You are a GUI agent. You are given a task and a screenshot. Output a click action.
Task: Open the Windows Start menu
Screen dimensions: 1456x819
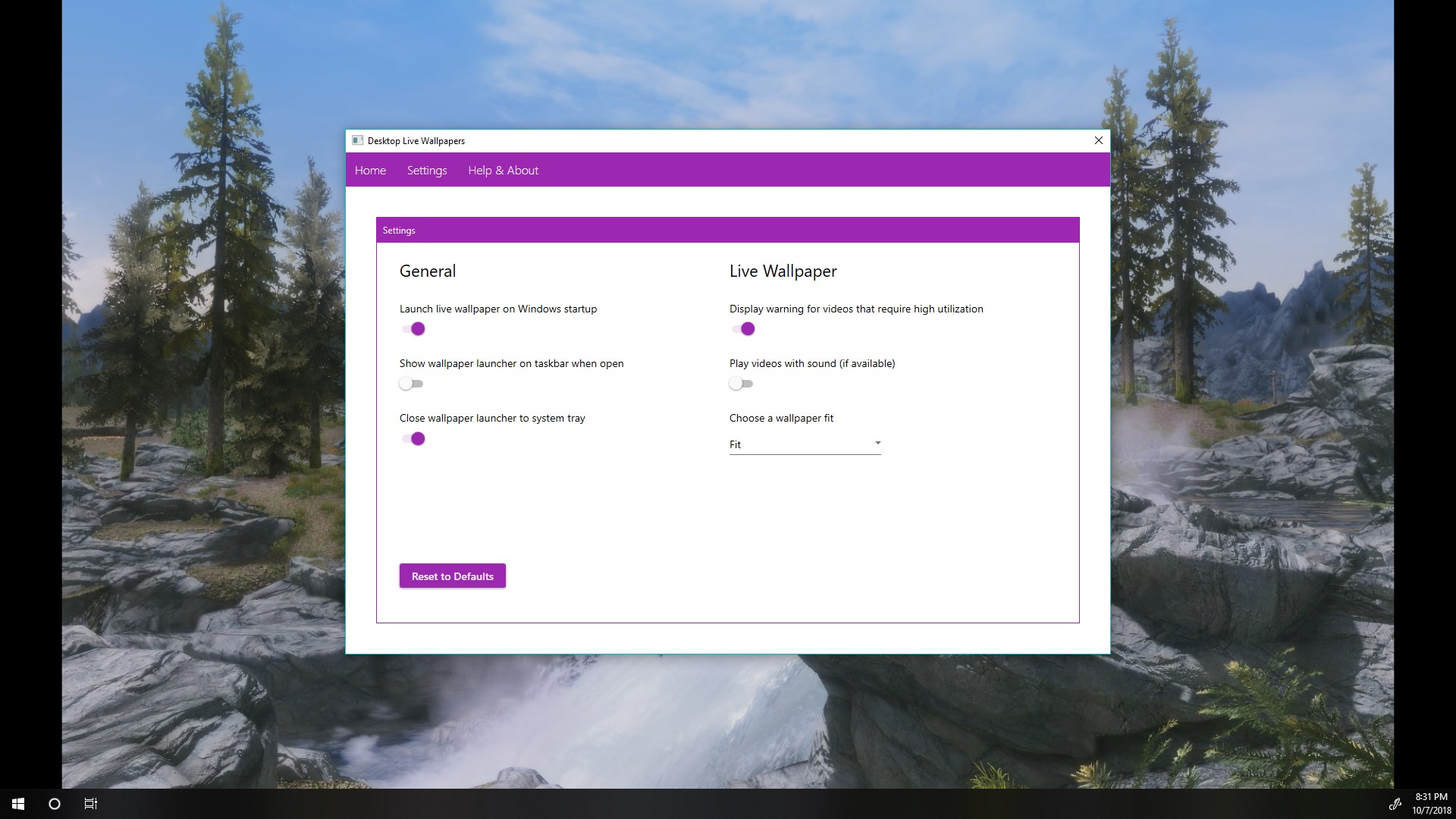coord(18,804)
